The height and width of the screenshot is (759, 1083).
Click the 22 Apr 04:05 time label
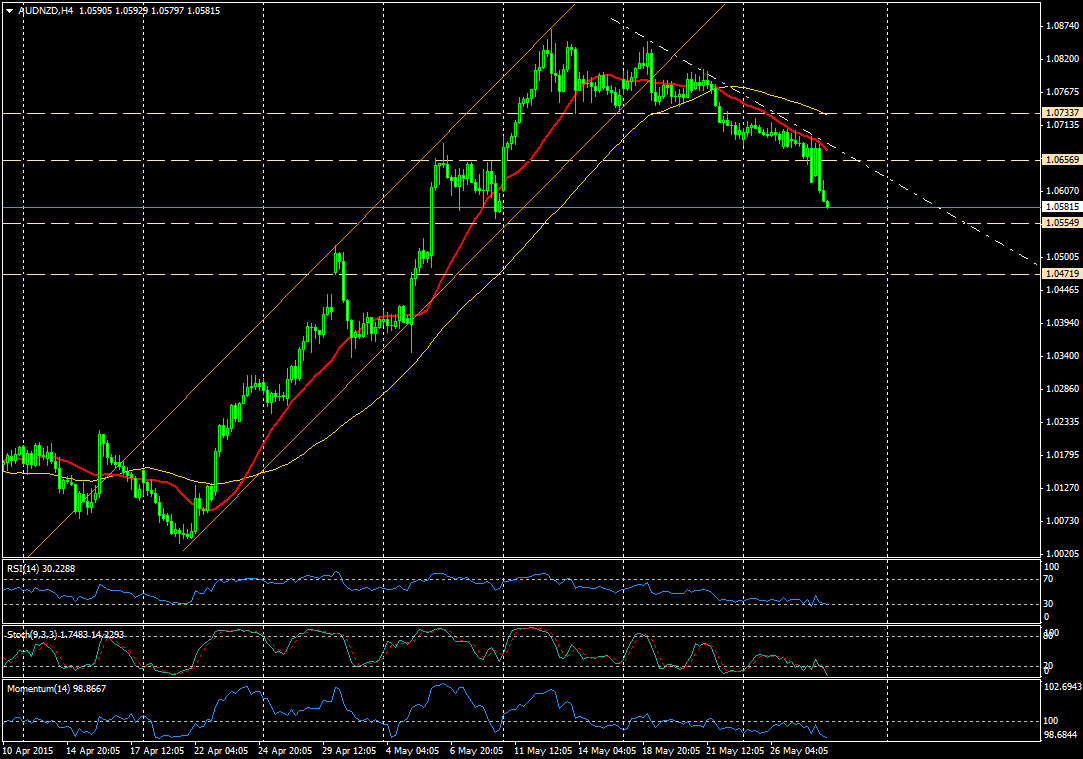[219, 749]
